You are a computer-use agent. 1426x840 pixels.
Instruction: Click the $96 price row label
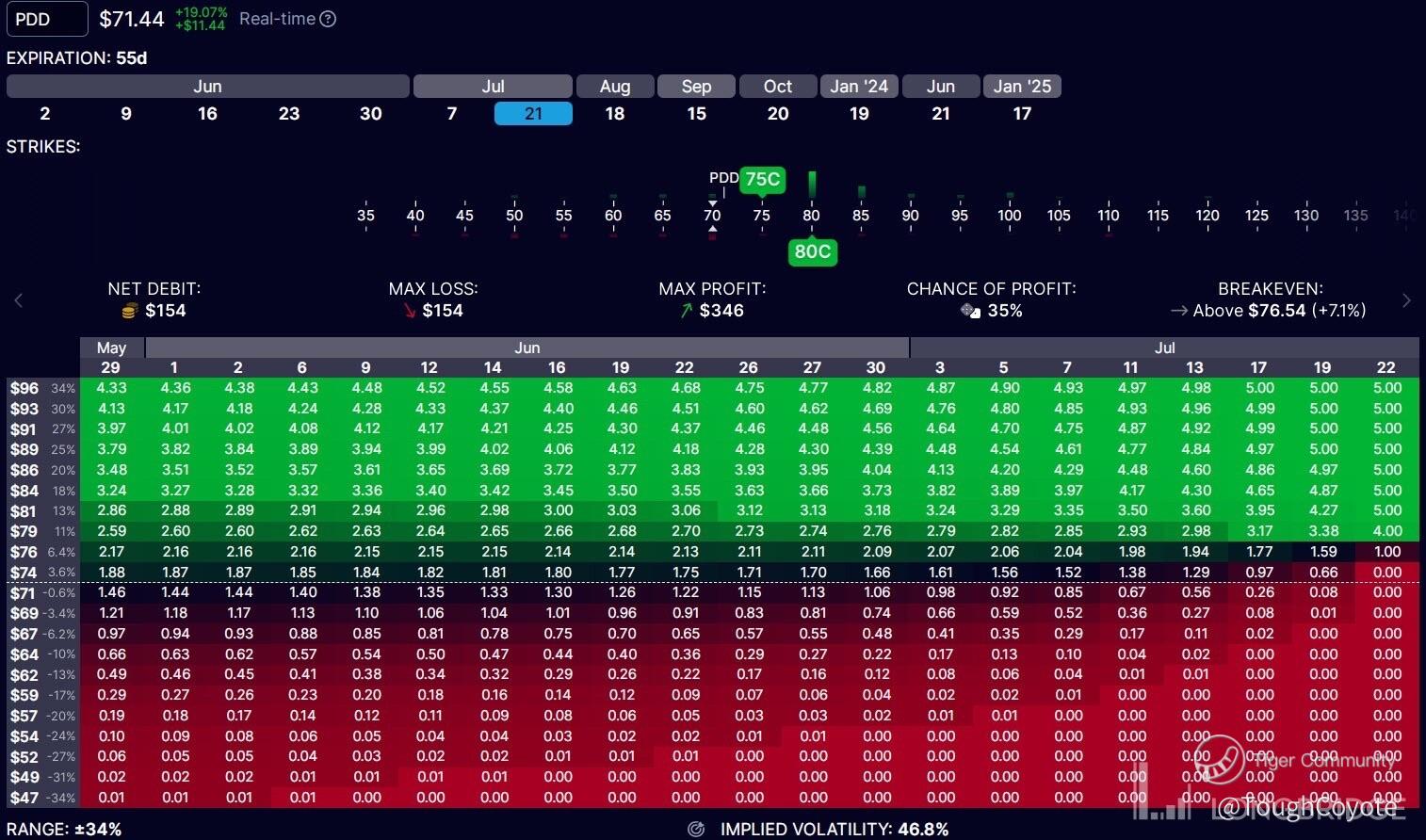(x=24, y=388)
